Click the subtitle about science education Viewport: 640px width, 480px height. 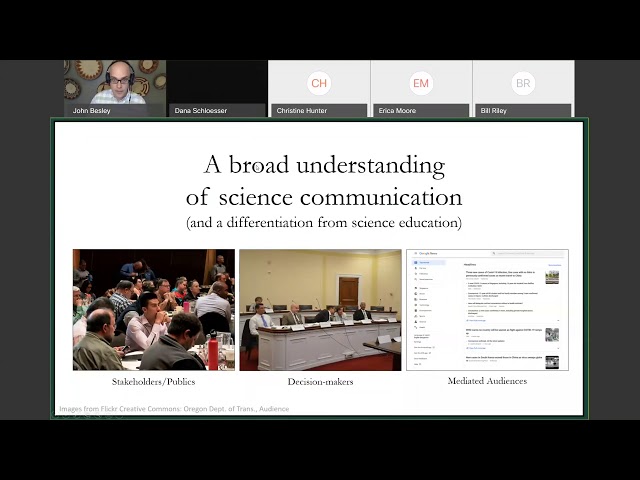pos(324,223)
